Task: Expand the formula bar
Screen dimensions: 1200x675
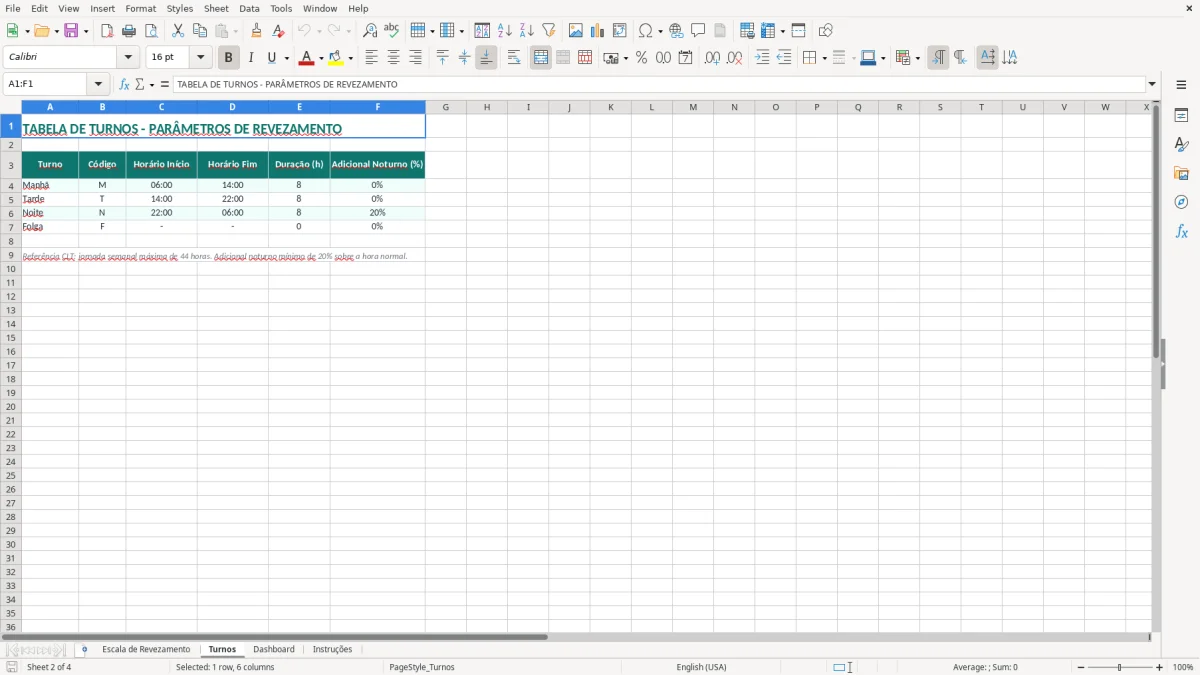Action: pos(1152,85)
